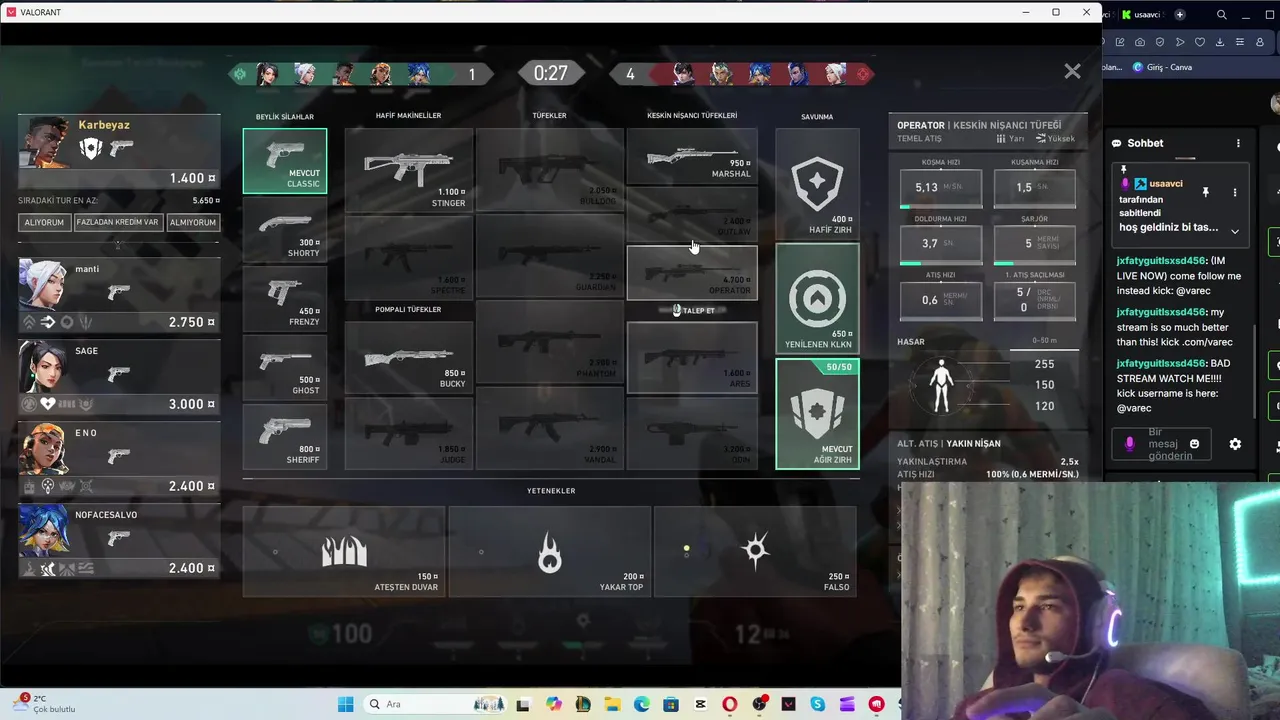Open Opera browser from taskbar
The height and width of the screenshot is (720, 1280).
tap(729, 704)
